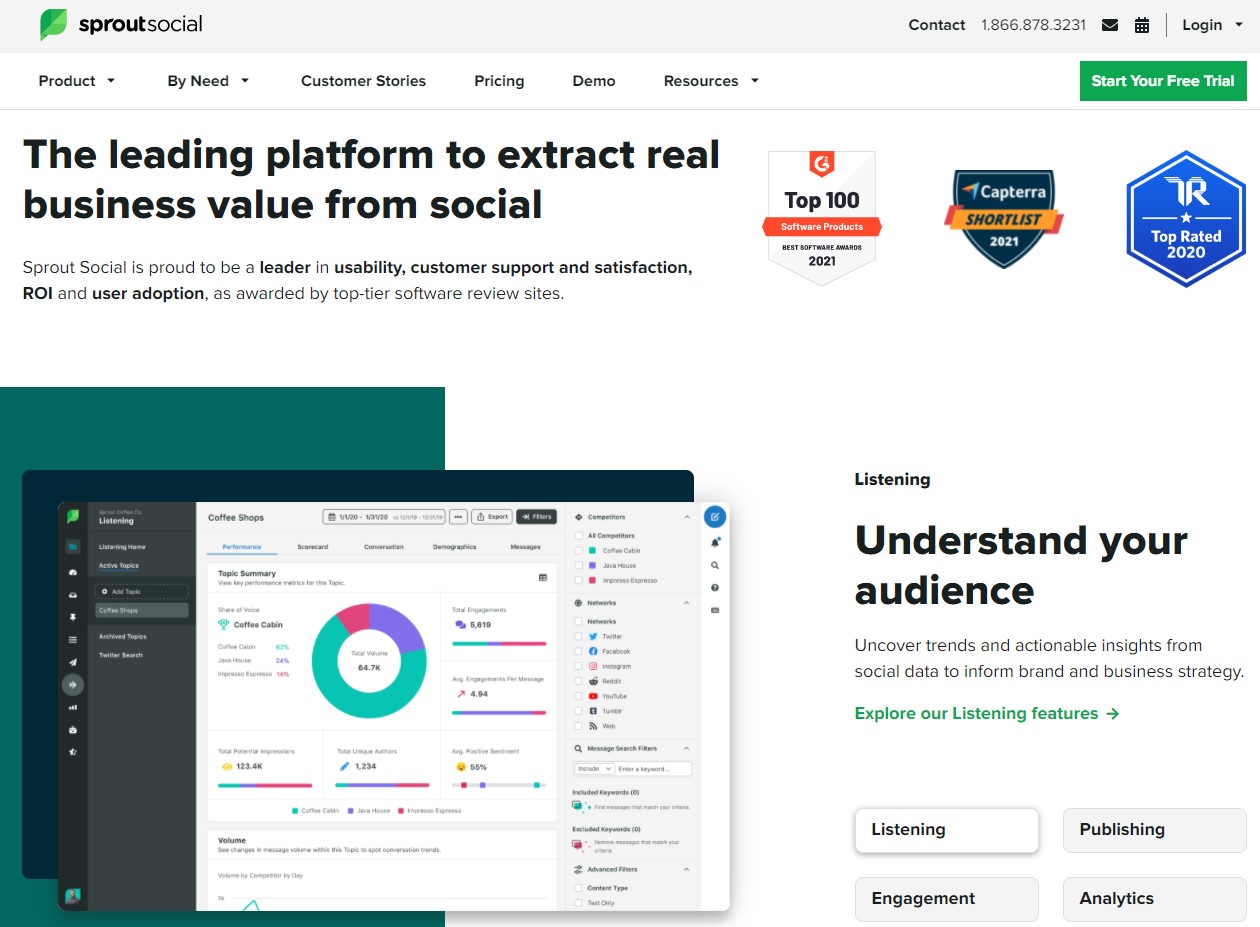This screenshot has height=927, width=1260.
Task: Open the By Need dropdown menu
Action: pos(208,81)
